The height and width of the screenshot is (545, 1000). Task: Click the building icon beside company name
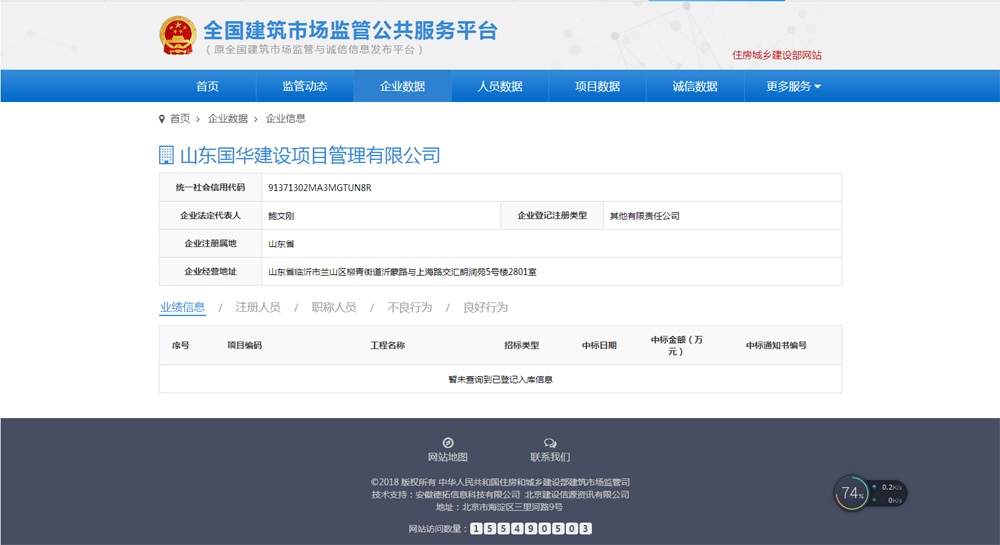point(166,155)
